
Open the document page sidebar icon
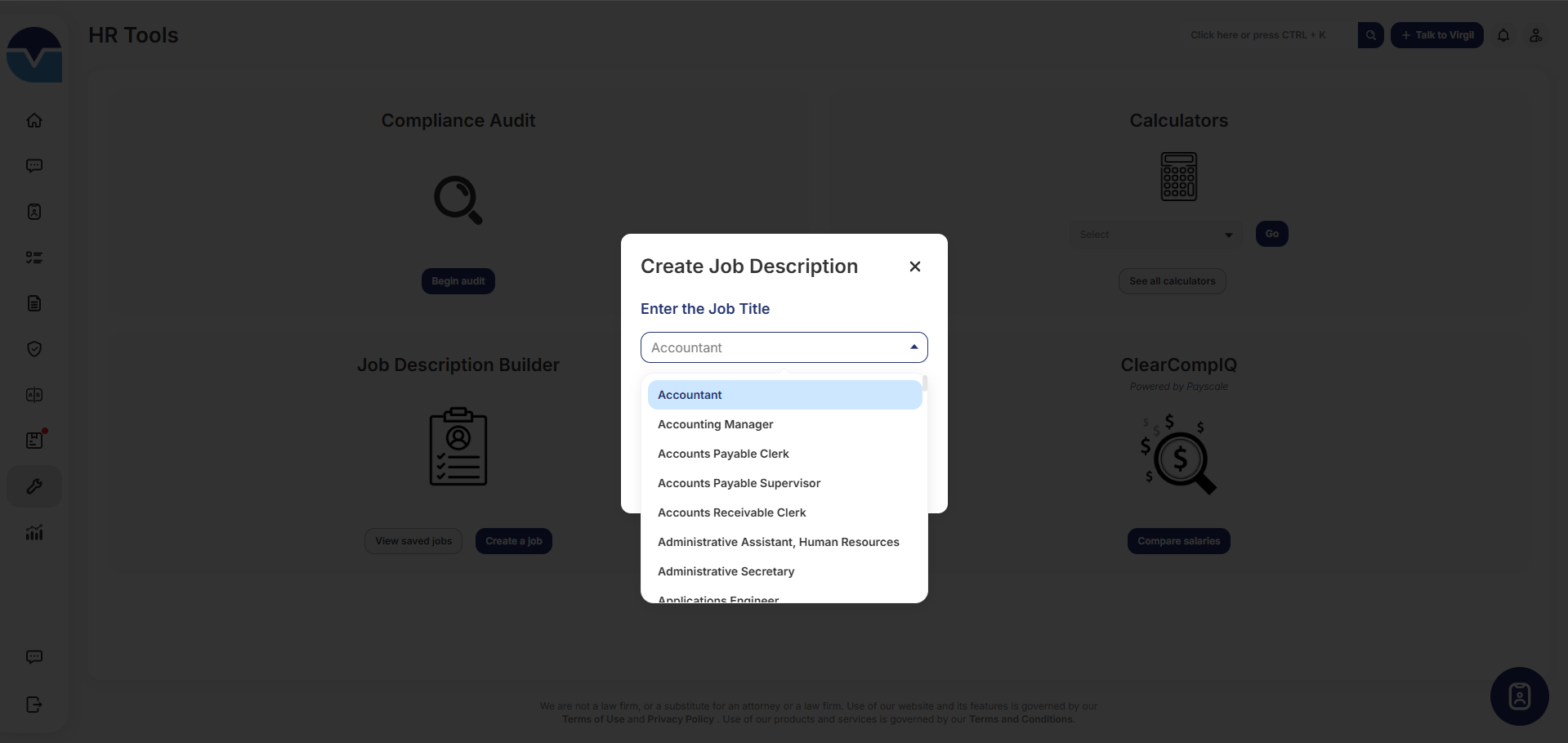click(34, 303)
